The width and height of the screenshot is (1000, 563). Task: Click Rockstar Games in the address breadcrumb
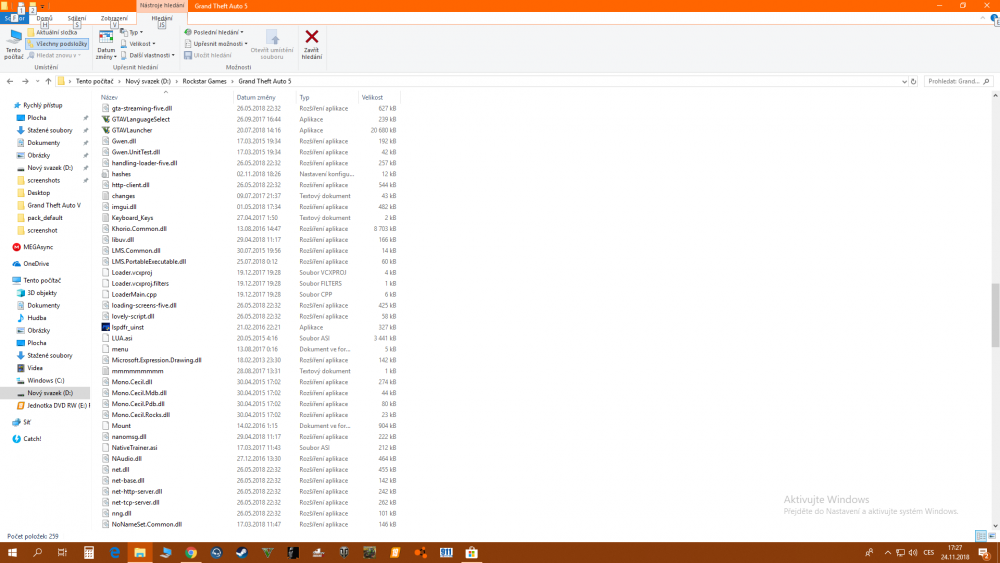pyautogui.click(x=204, y=82)
